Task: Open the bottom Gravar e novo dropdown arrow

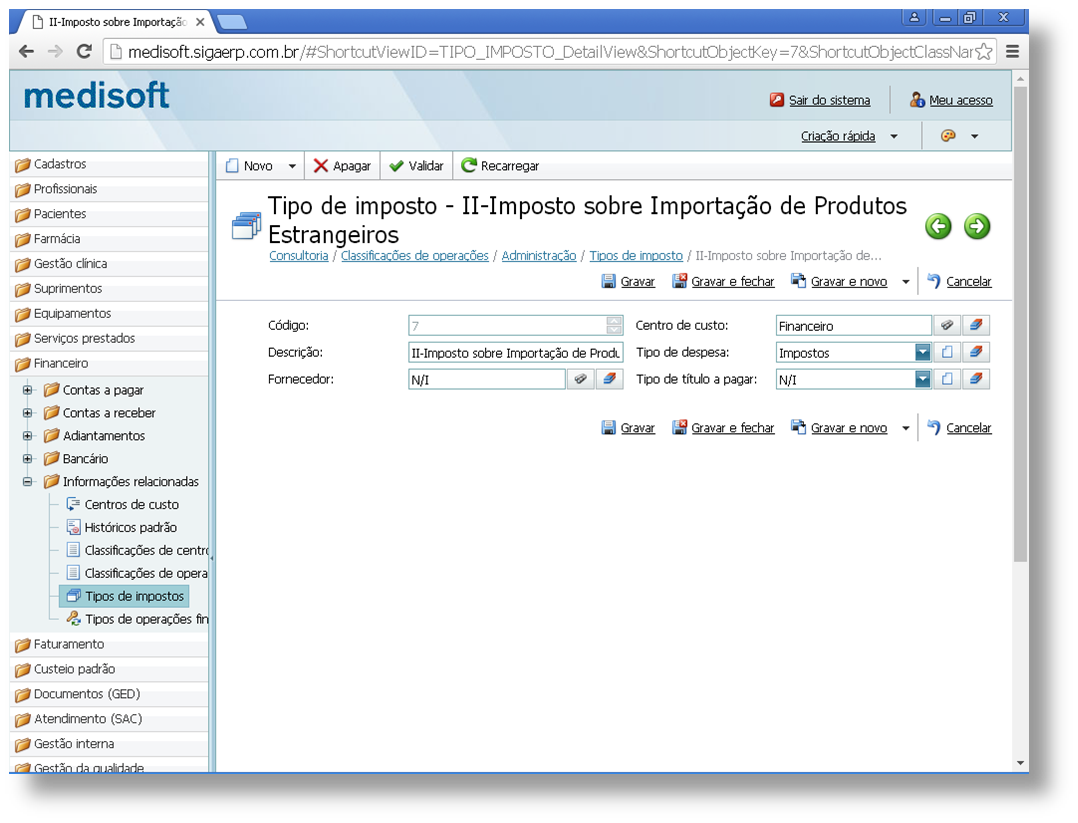Action: tap(905, 428)
